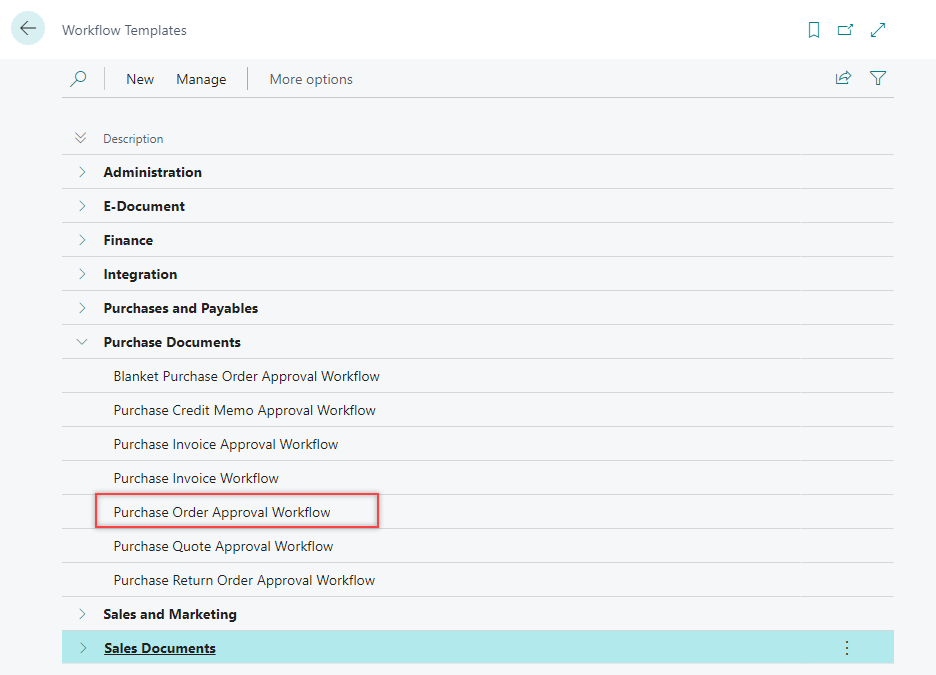Choose Purchase Return Order Approval Workflow
936x675 pixels.
click(244, 580)
